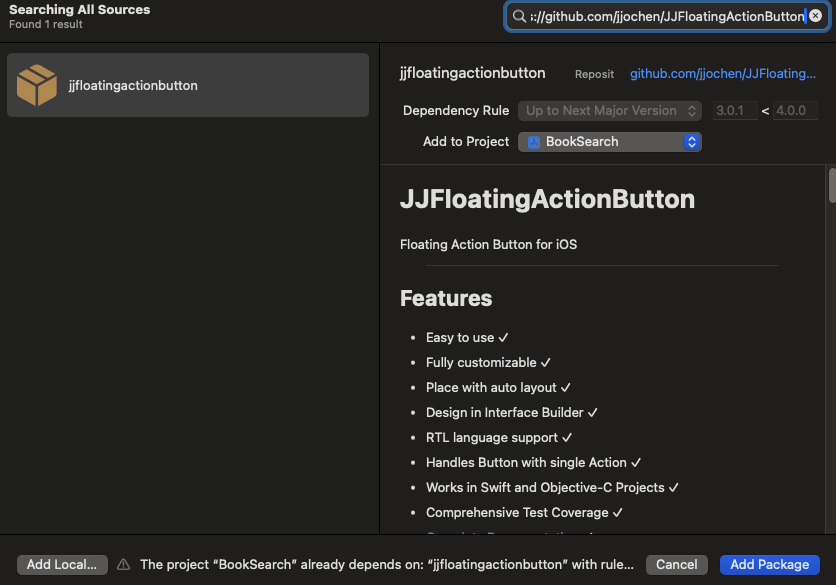
Task: Click the jjfloatingactionbutton title in detail pane
Action: tap(472, 73)
